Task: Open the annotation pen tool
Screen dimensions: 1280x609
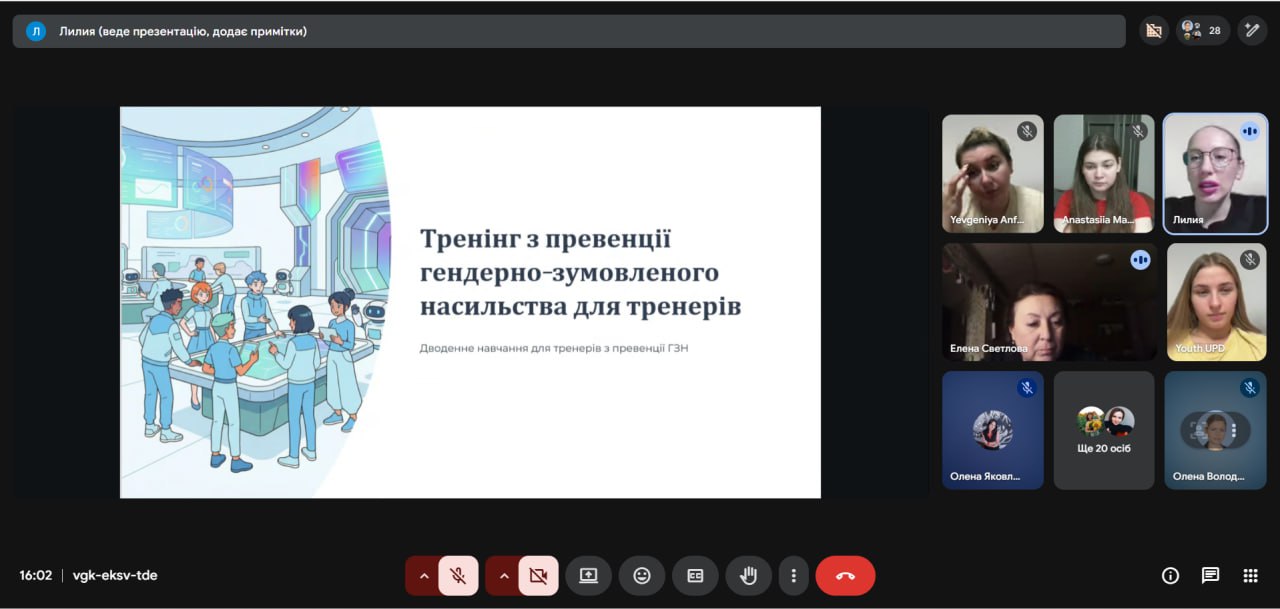Action: [1252, 30]
